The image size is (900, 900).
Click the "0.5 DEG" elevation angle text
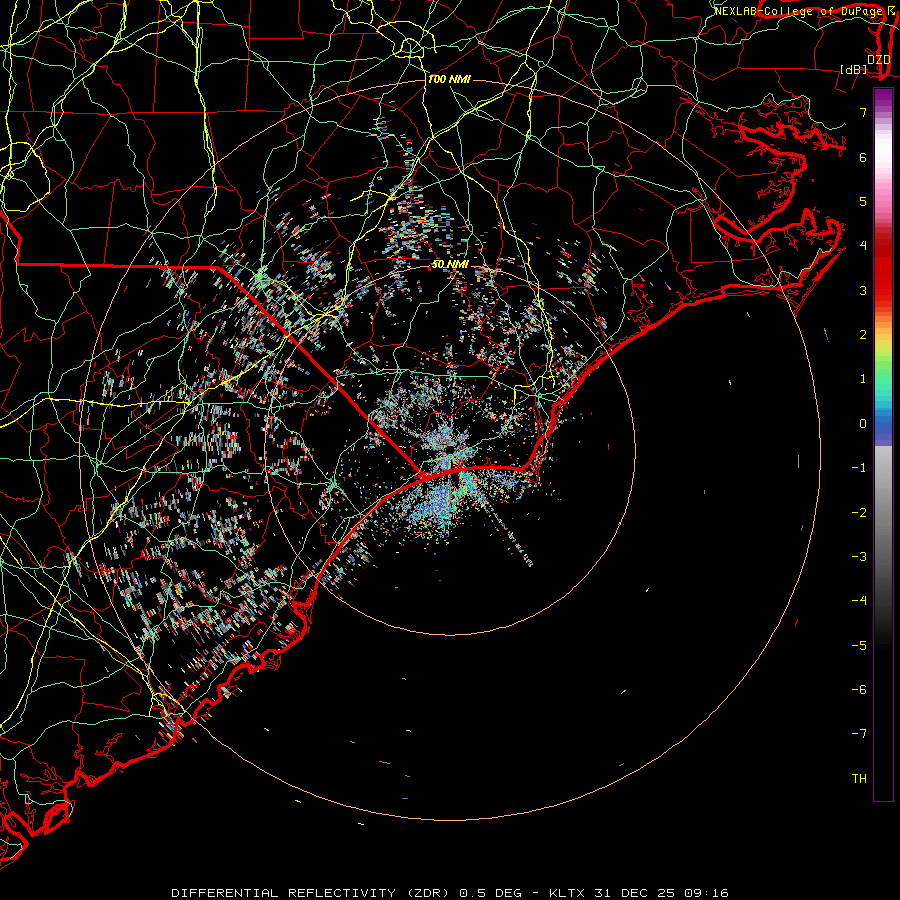tap(491, 893)
